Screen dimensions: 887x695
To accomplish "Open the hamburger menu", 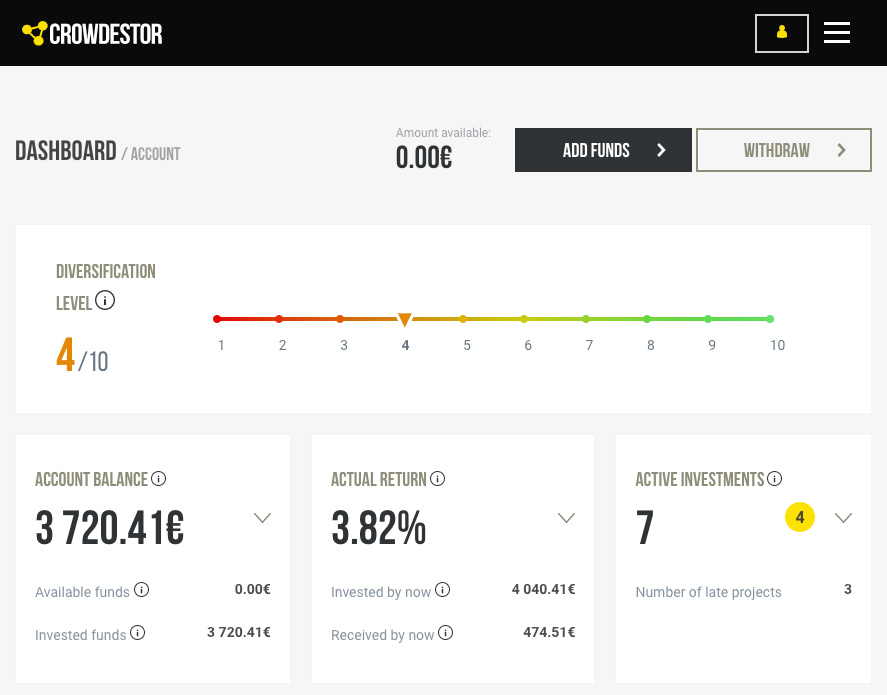I will 837,33.
